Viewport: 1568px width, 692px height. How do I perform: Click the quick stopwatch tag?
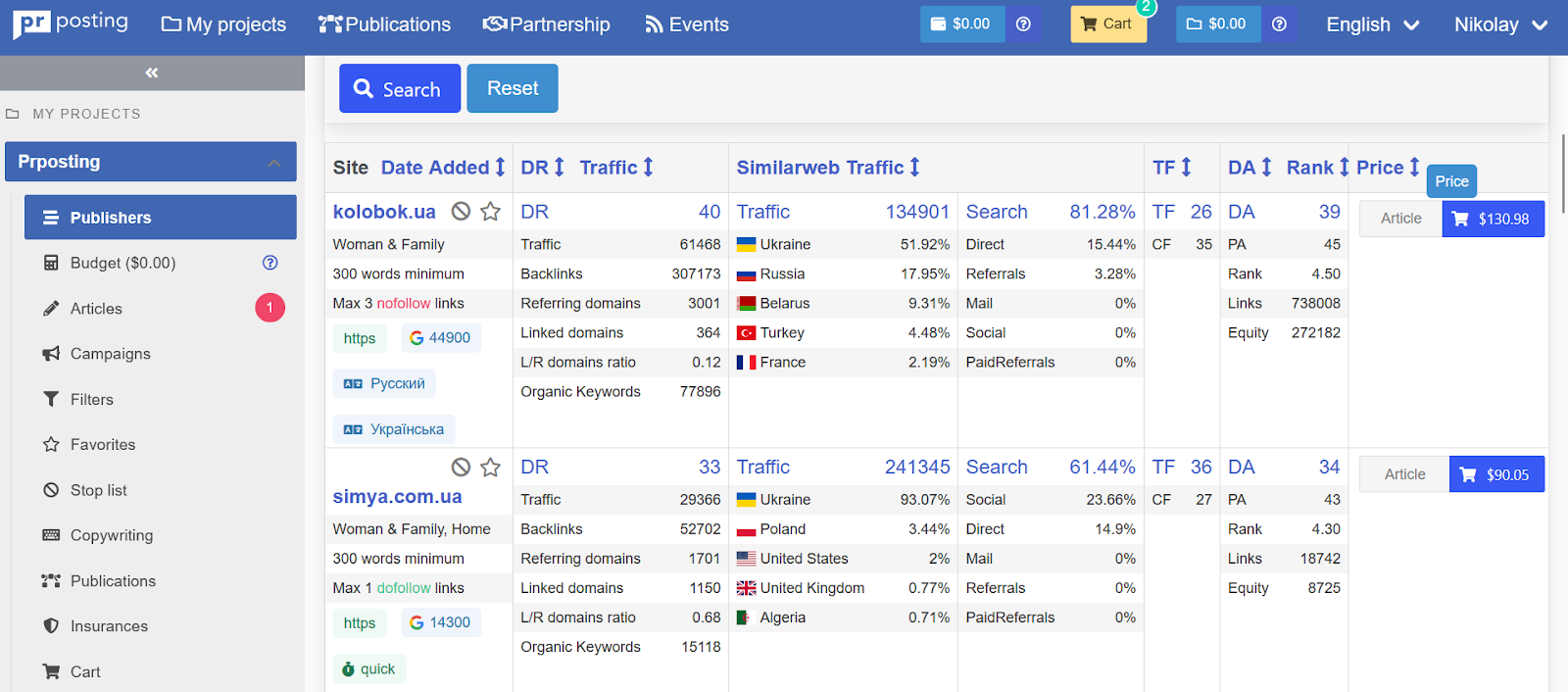369,669
